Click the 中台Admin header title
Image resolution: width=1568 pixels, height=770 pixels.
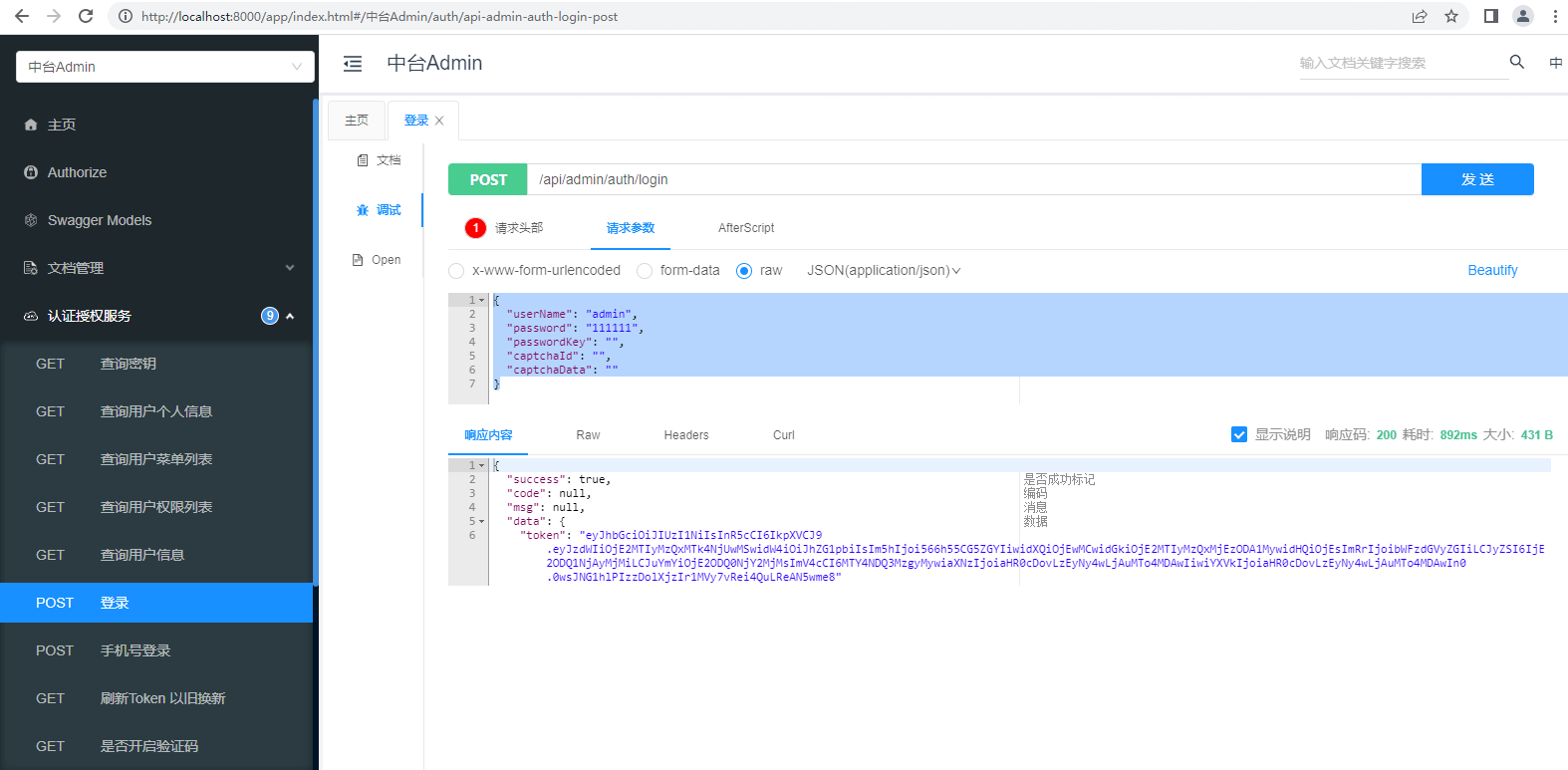(x=434, y=63)
